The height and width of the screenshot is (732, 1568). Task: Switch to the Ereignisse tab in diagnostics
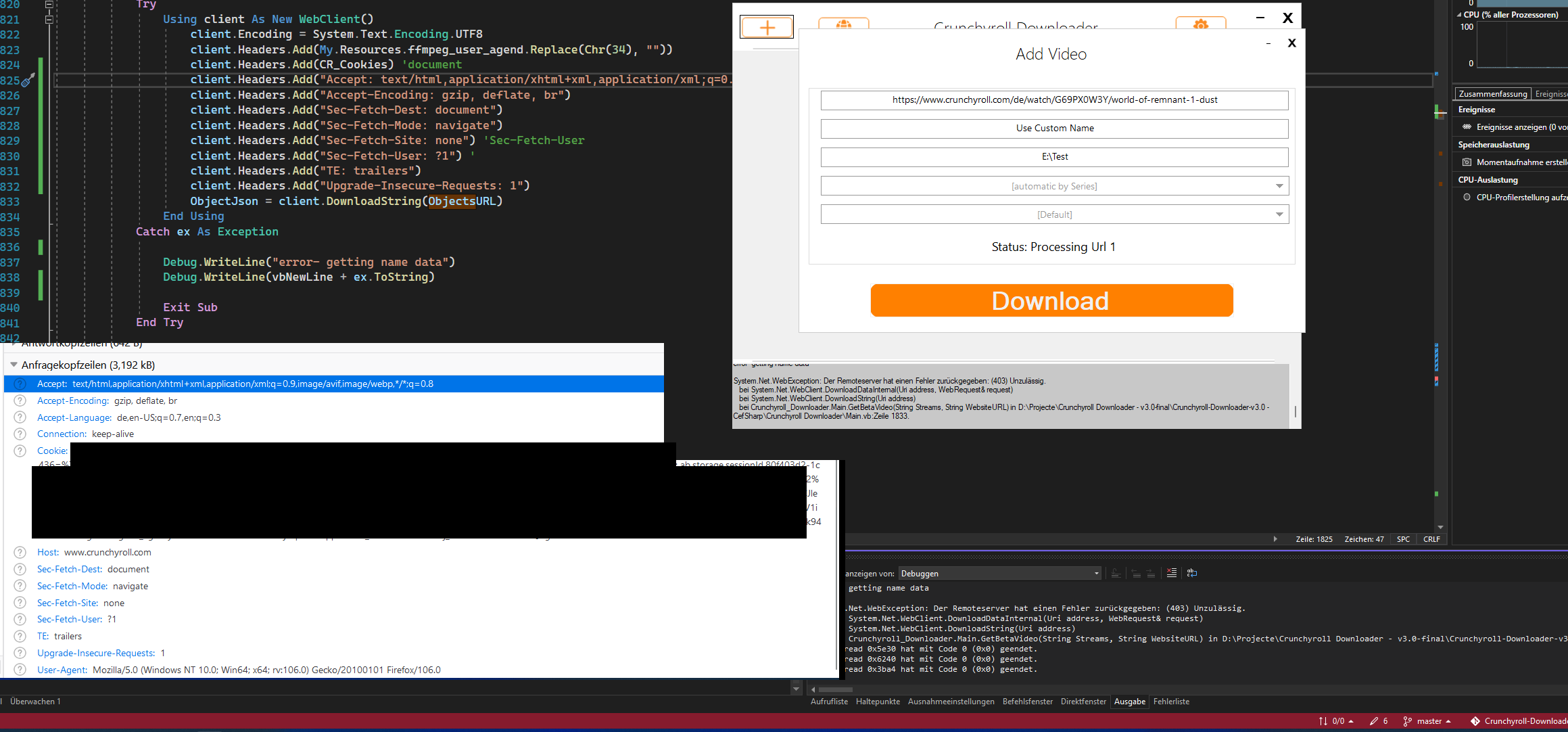pyautogui.click(x=1550, y=93)
